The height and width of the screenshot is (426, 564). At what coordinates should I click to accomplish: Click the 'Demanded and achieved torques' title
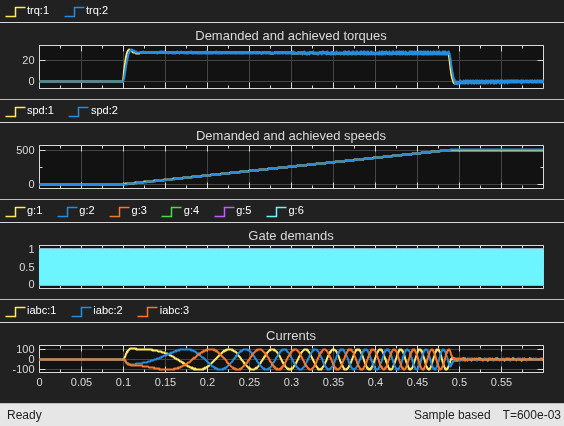click(x=291, y=36)
